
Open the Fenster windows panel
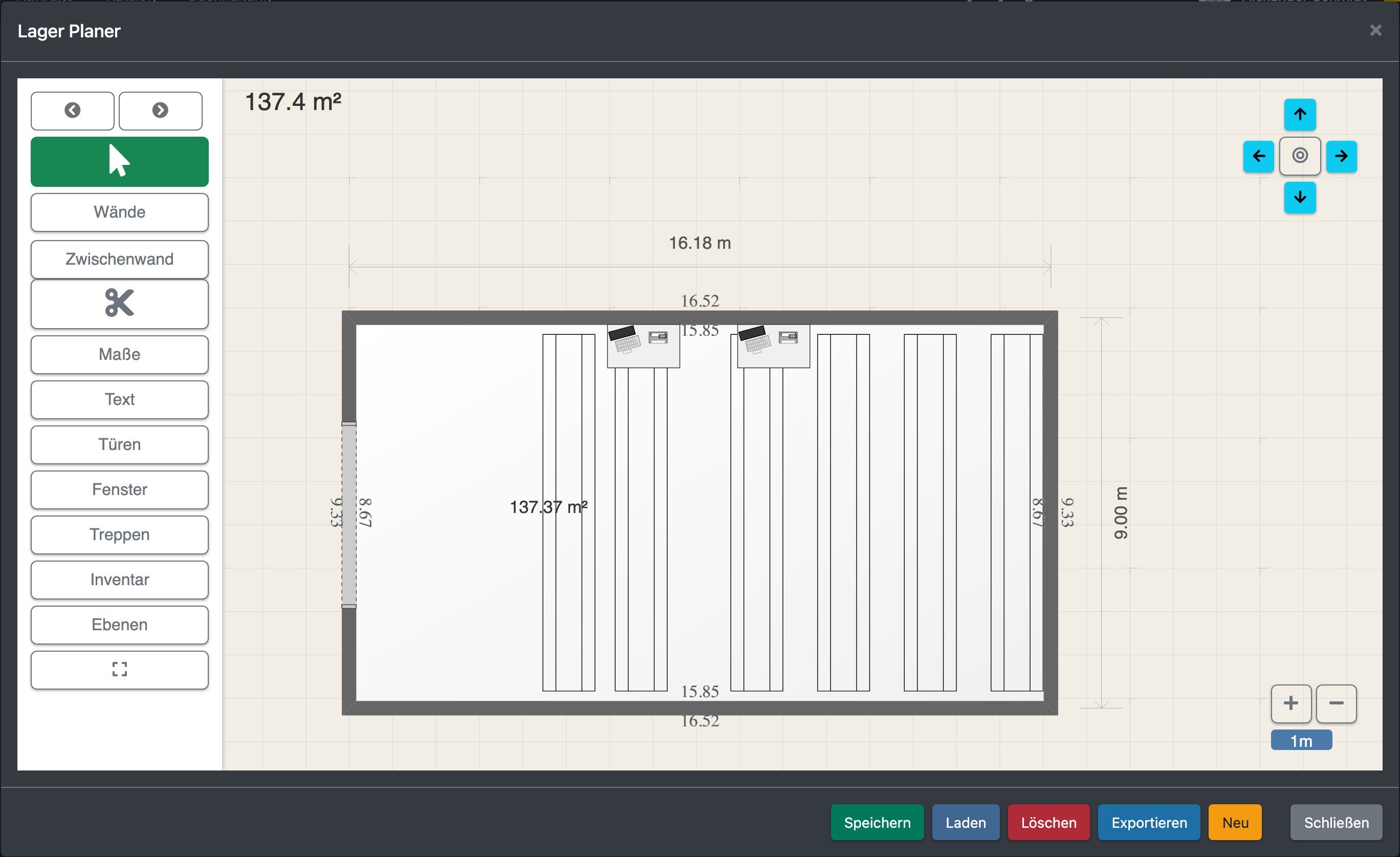(119, 489)
